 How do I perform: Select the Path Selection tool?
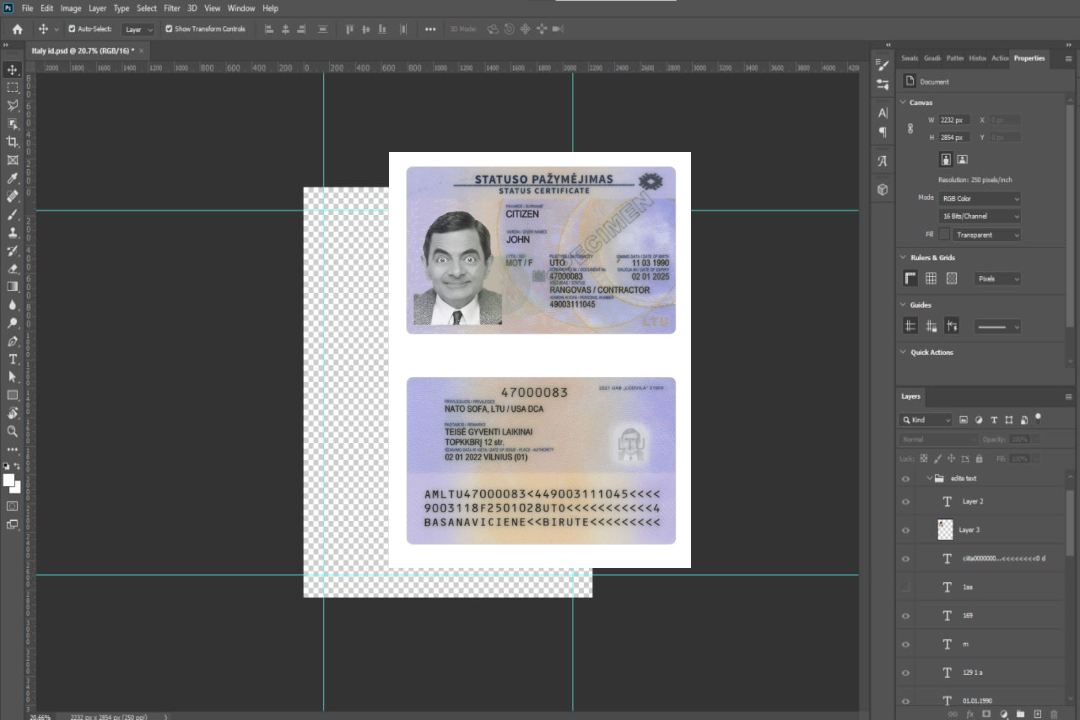click(12, 377)
